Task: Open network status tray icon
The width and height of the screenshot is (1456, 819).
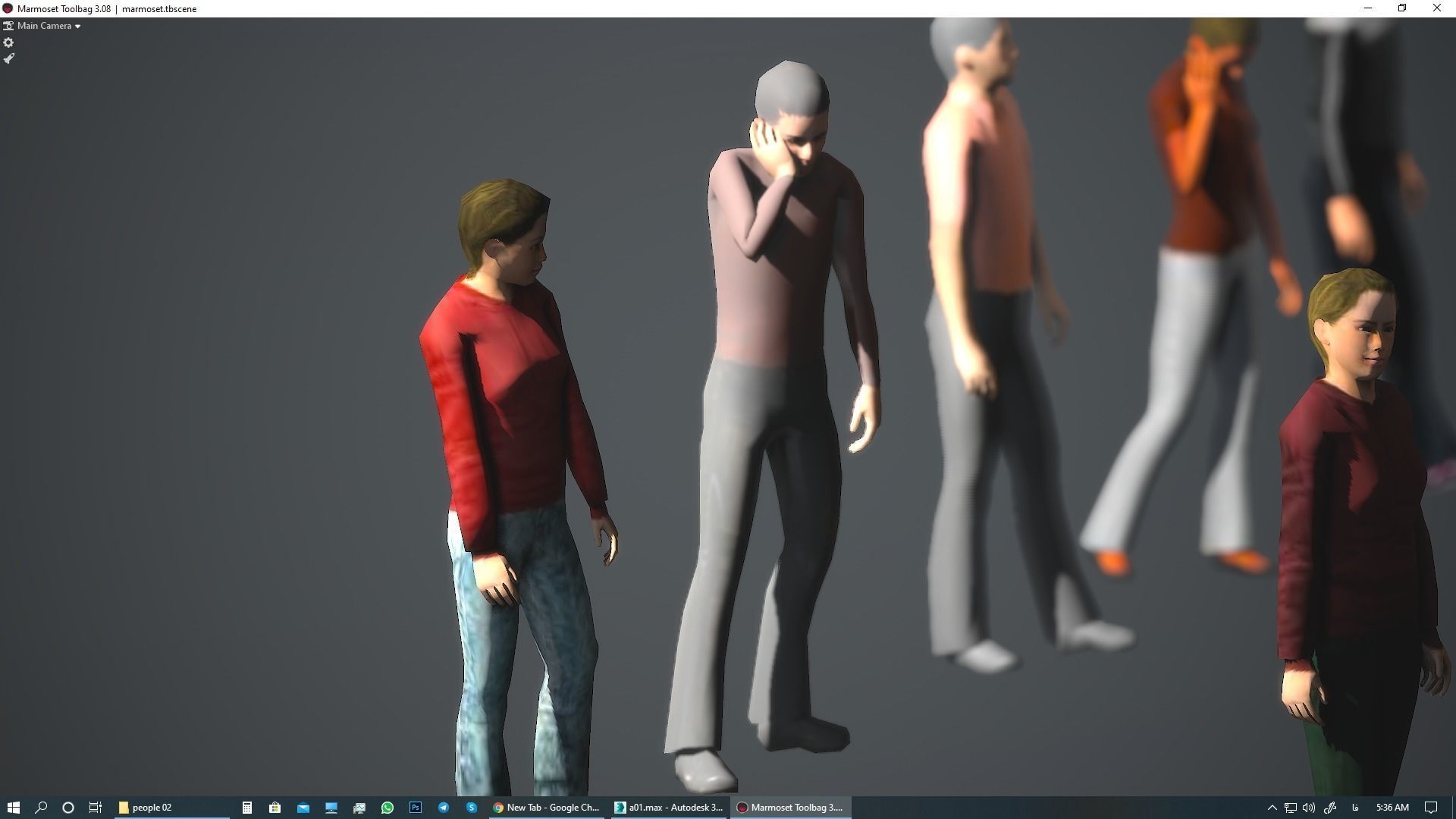Action: click(1291, 808)
